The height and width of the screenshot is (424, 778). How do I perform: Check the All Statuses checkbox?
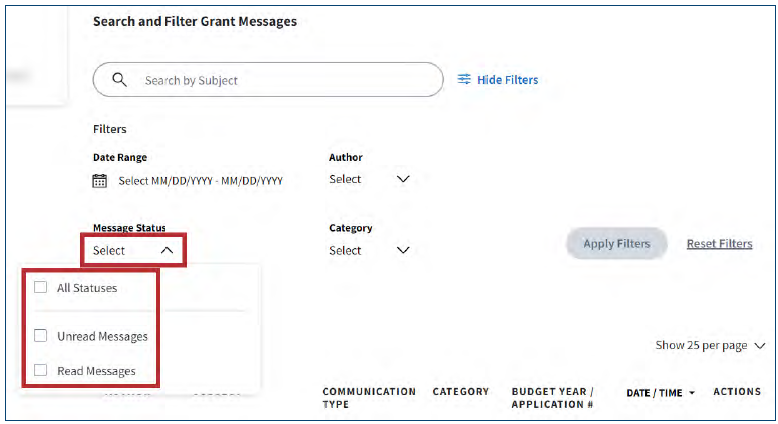[x=41, y=288]
